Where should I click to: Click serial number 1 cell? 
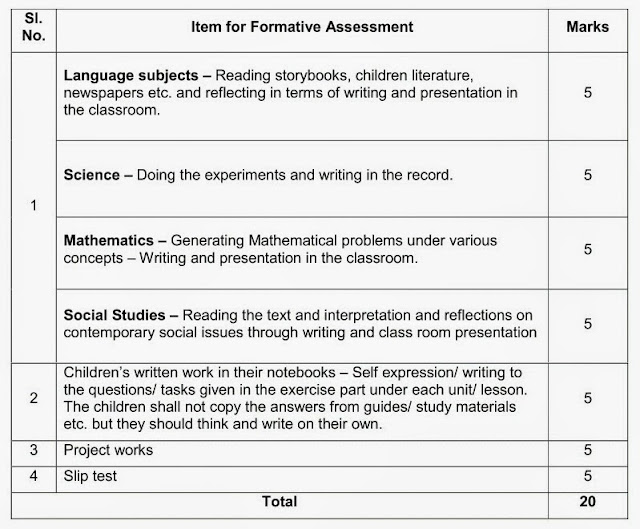click(x=33, y=206)
